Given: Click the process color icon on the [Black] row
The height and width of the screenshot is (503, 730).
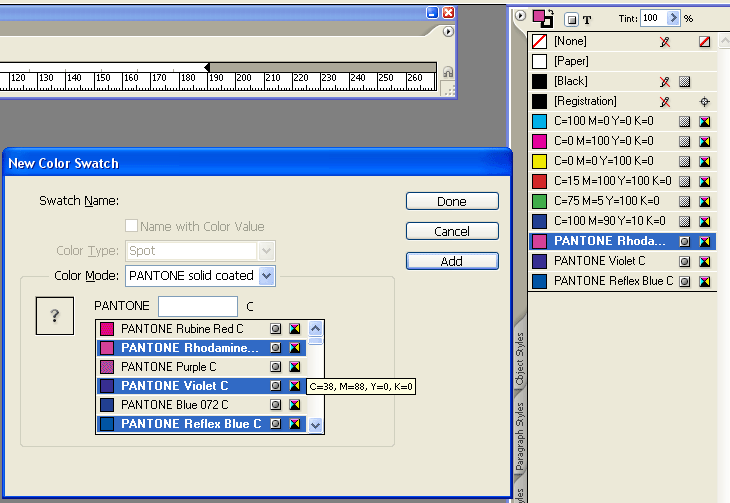Looking at the screenshot, I should (684, 82).
